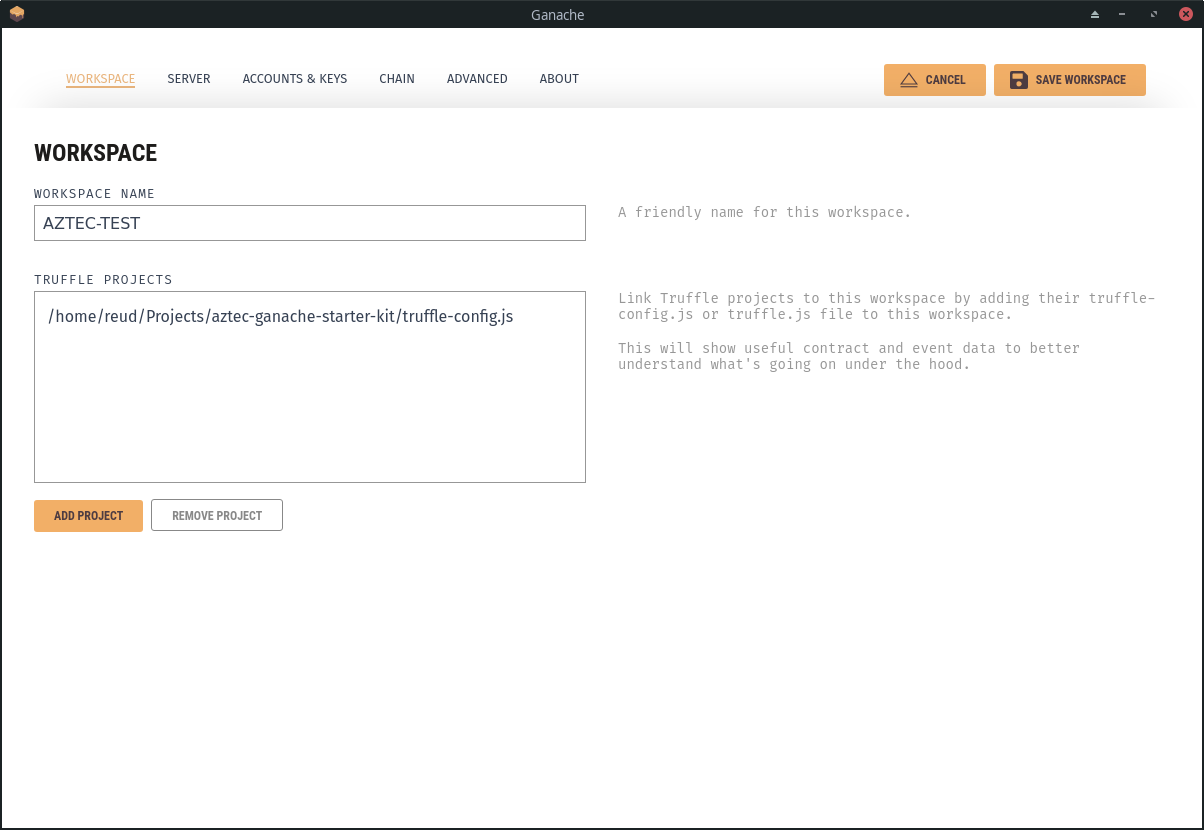Click the WORKSPACE heading
This screenshot has height=830, width=1204.
coord(96,153)
